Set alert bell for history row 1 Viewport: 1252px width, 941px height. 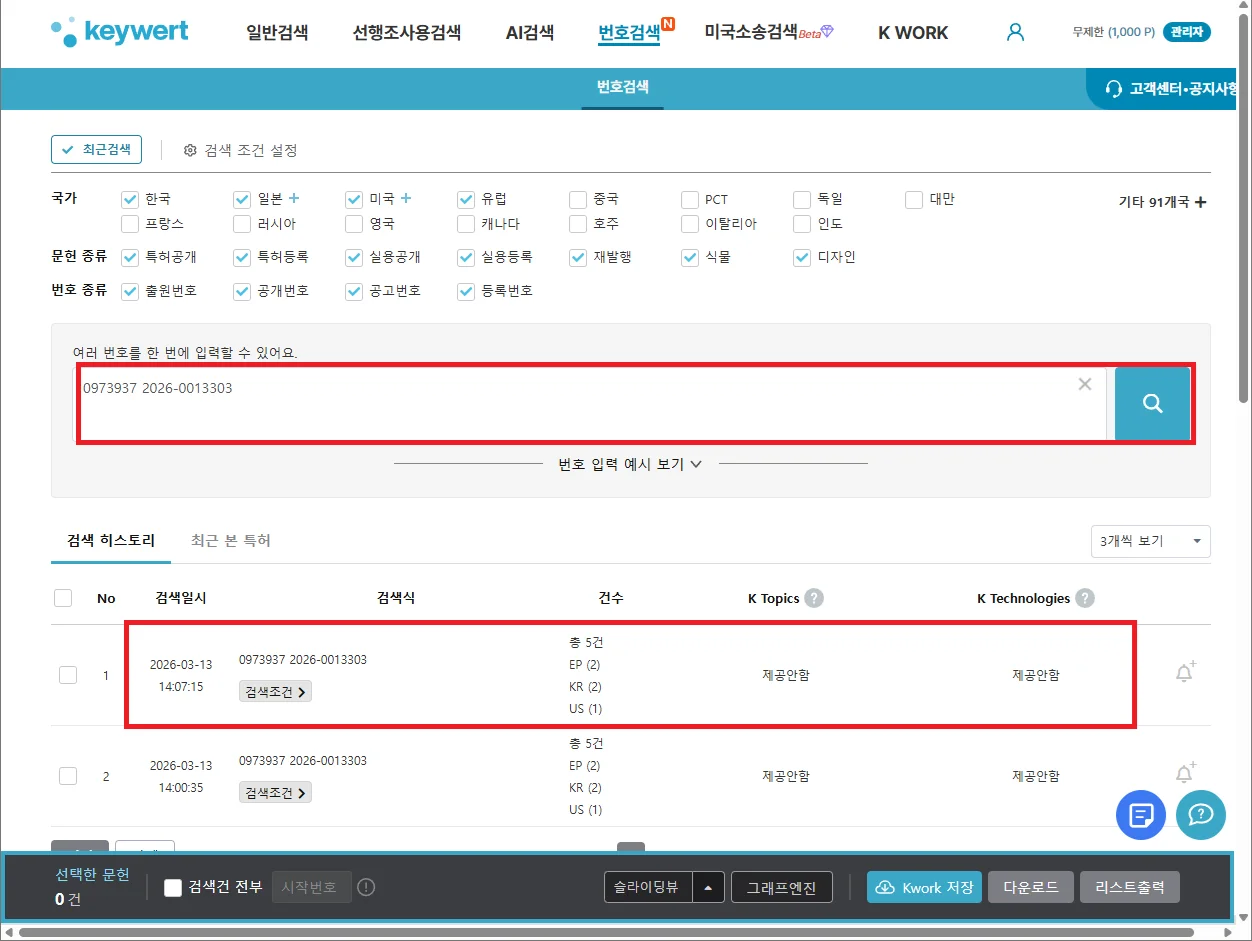(x=1185, y=673)
